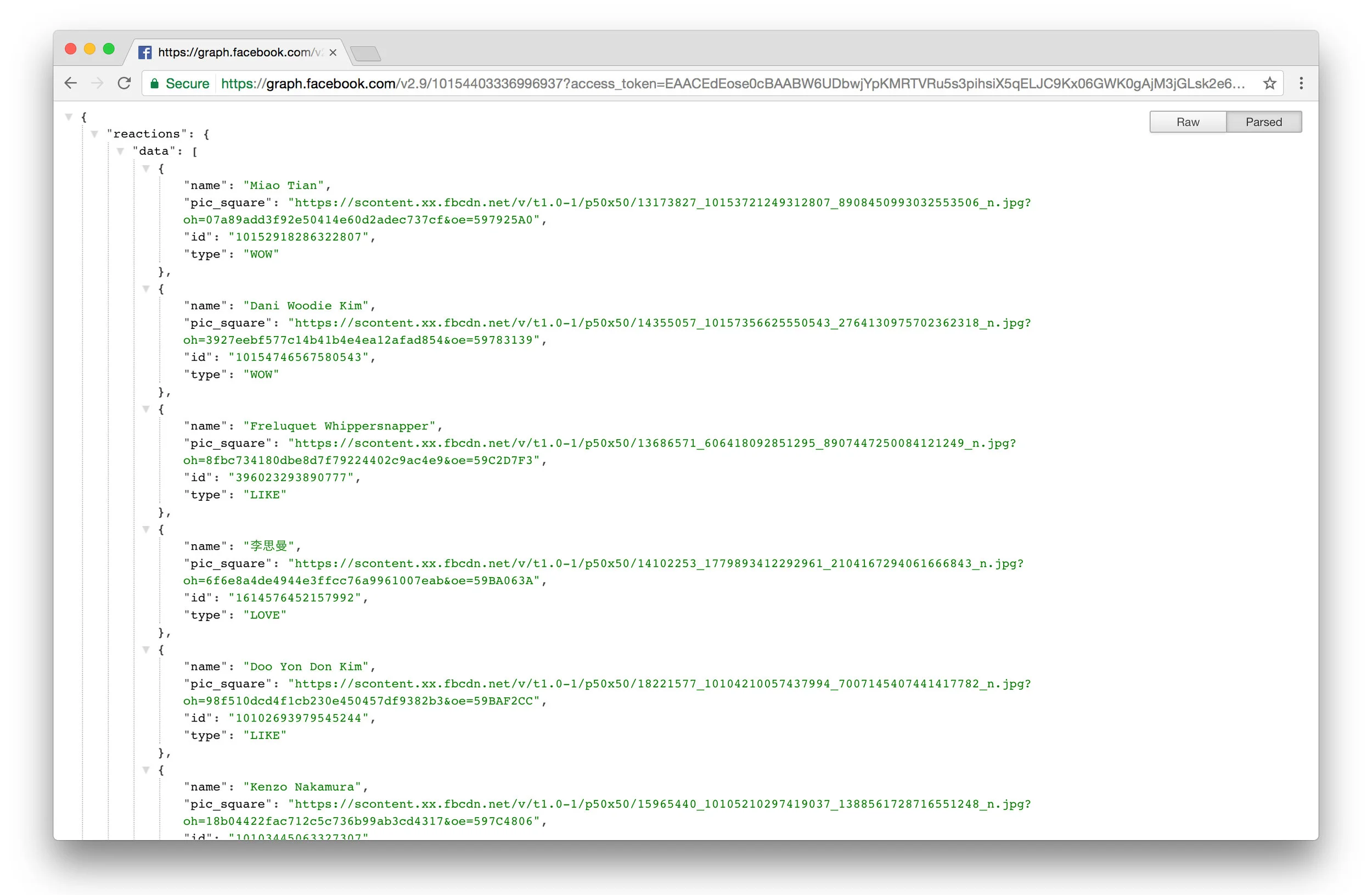Click the id value "1614576452157992"
Viewport: 1372px width, 895px height.
coord(295,598)
